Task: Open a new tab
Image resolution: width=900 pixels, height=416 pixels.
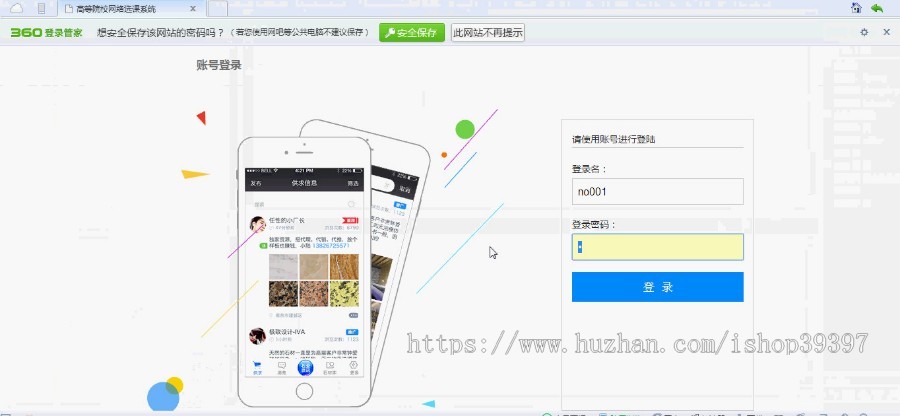Action: pos(218,9)
